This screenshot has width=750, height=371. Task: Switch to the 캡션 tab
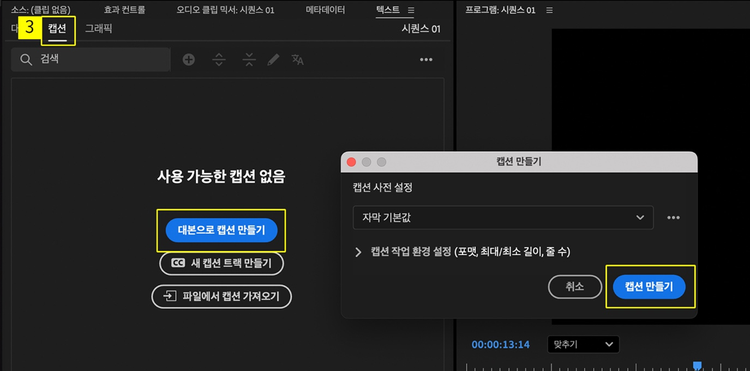[57, 29]
